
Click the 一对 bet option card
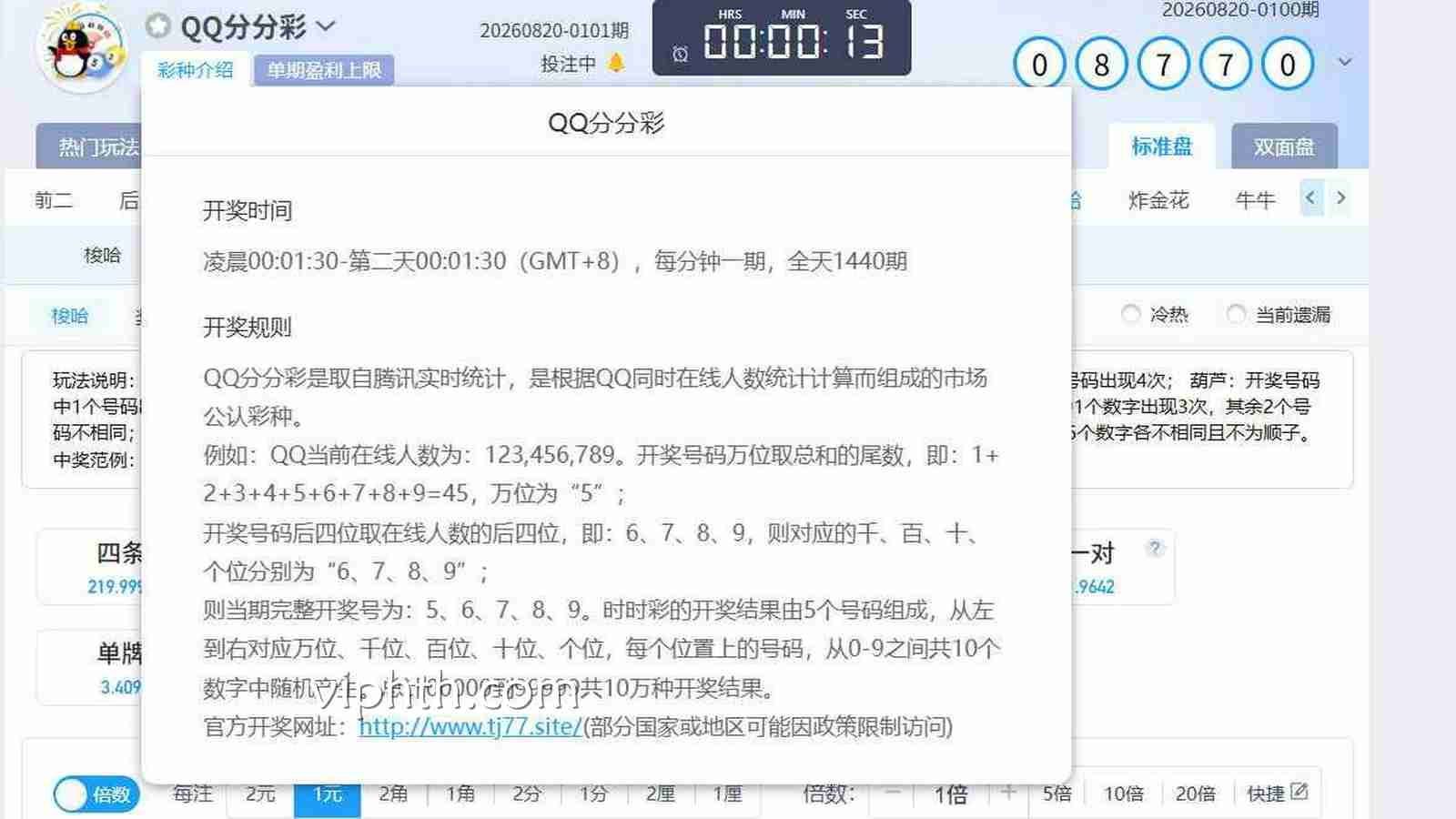click(x=1123, y=567)
